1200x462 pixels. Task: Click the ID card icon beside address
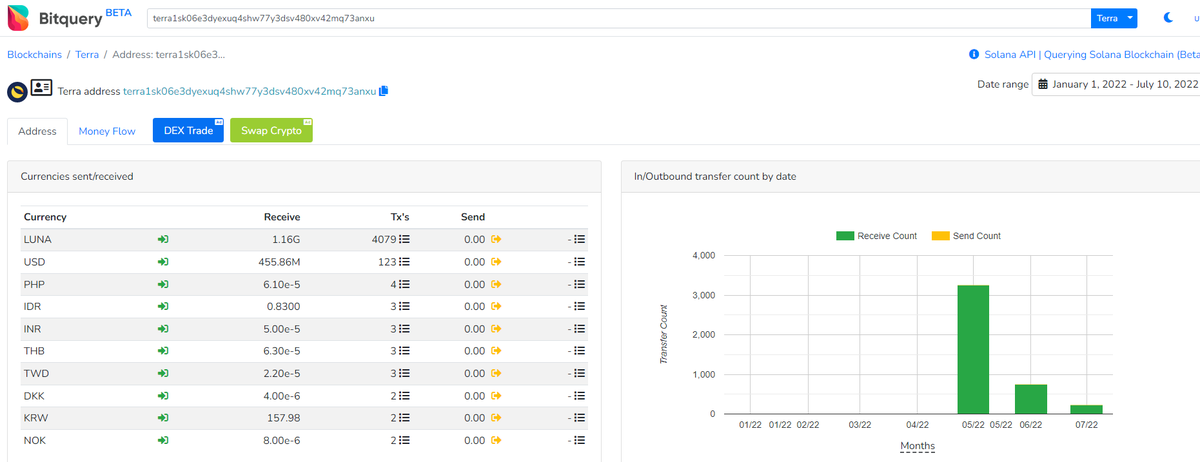pyautogui.click(x=41, y=88)
